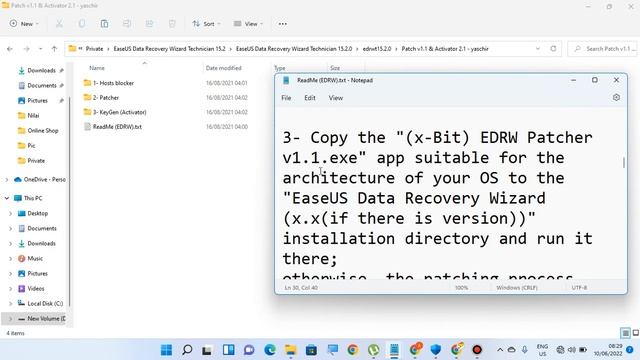The width and height of the screenshot is (640, 360).
Task: Expand the Music tree node
Action: pos(11,259)
